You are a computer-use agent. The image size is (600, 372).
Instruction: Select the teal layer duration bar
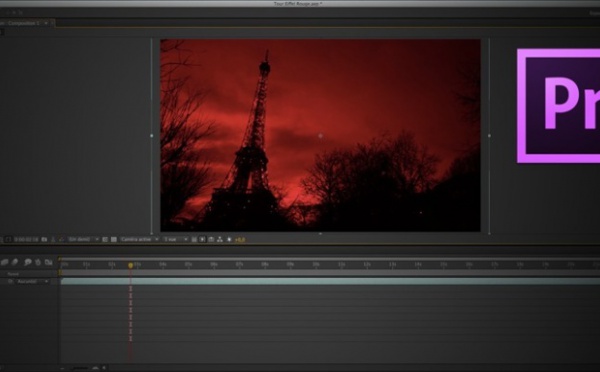point(330,281)
